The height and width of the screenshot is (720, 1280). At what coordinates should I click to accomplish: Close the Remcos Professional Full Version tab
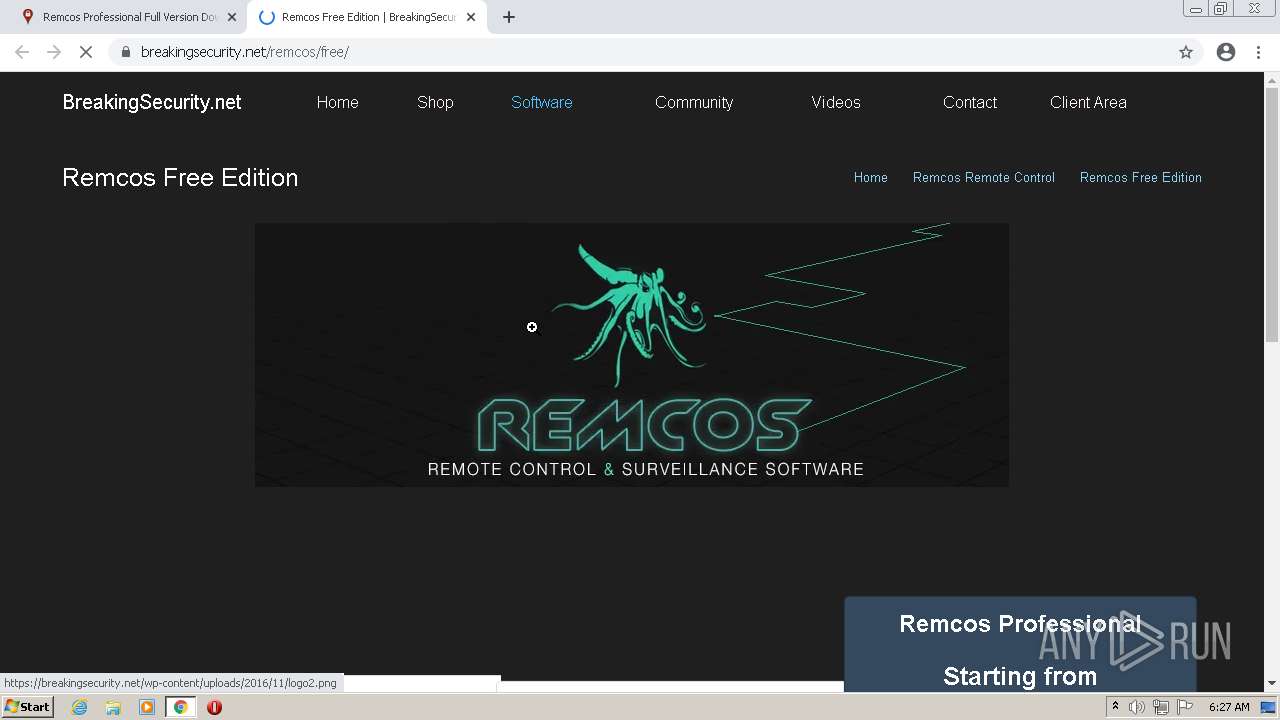232,17
